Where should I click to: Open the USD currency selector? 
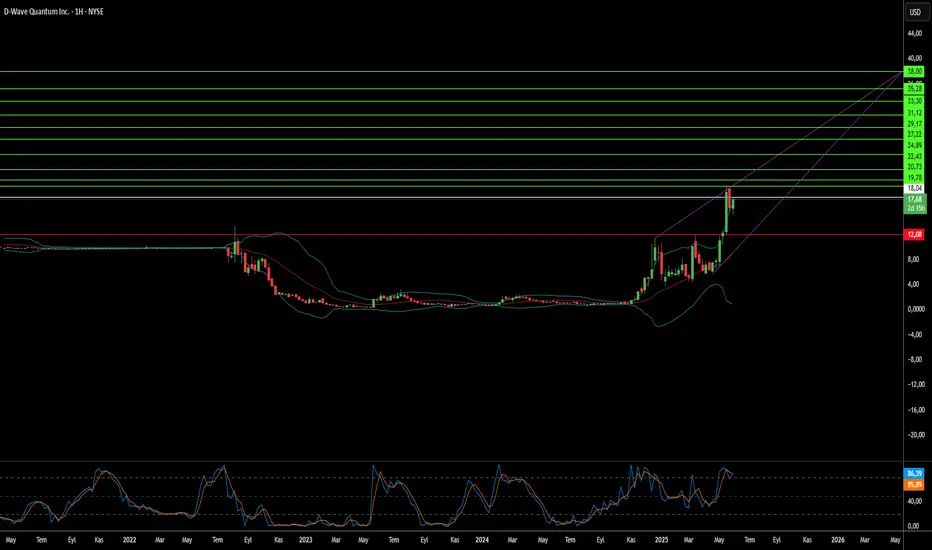[914, 12]
